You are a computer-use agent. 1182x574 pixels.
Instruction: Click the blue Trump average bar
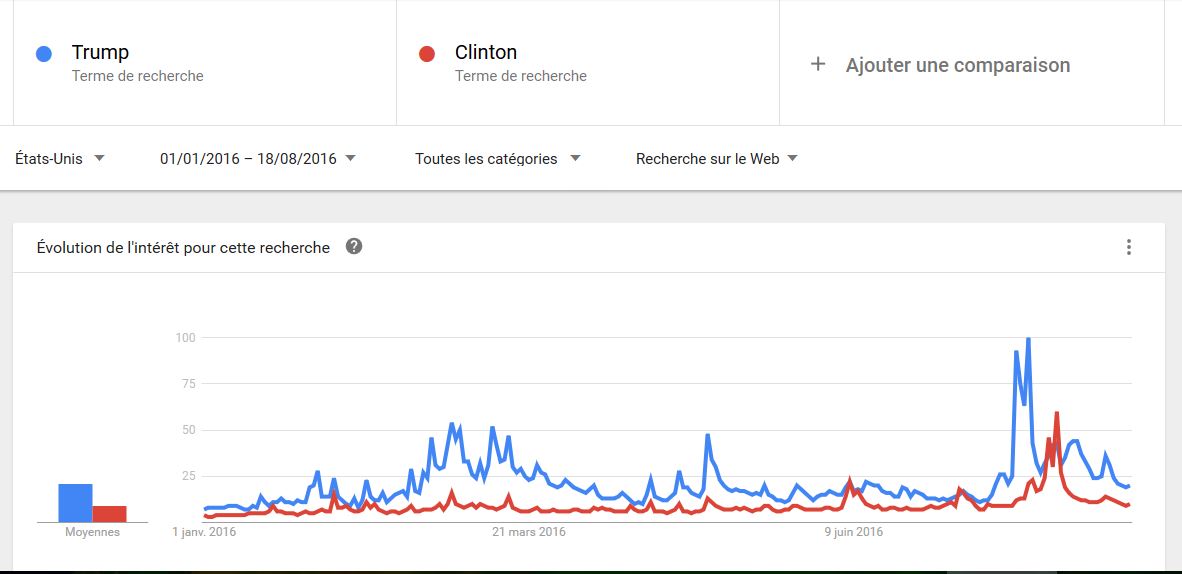75,502
